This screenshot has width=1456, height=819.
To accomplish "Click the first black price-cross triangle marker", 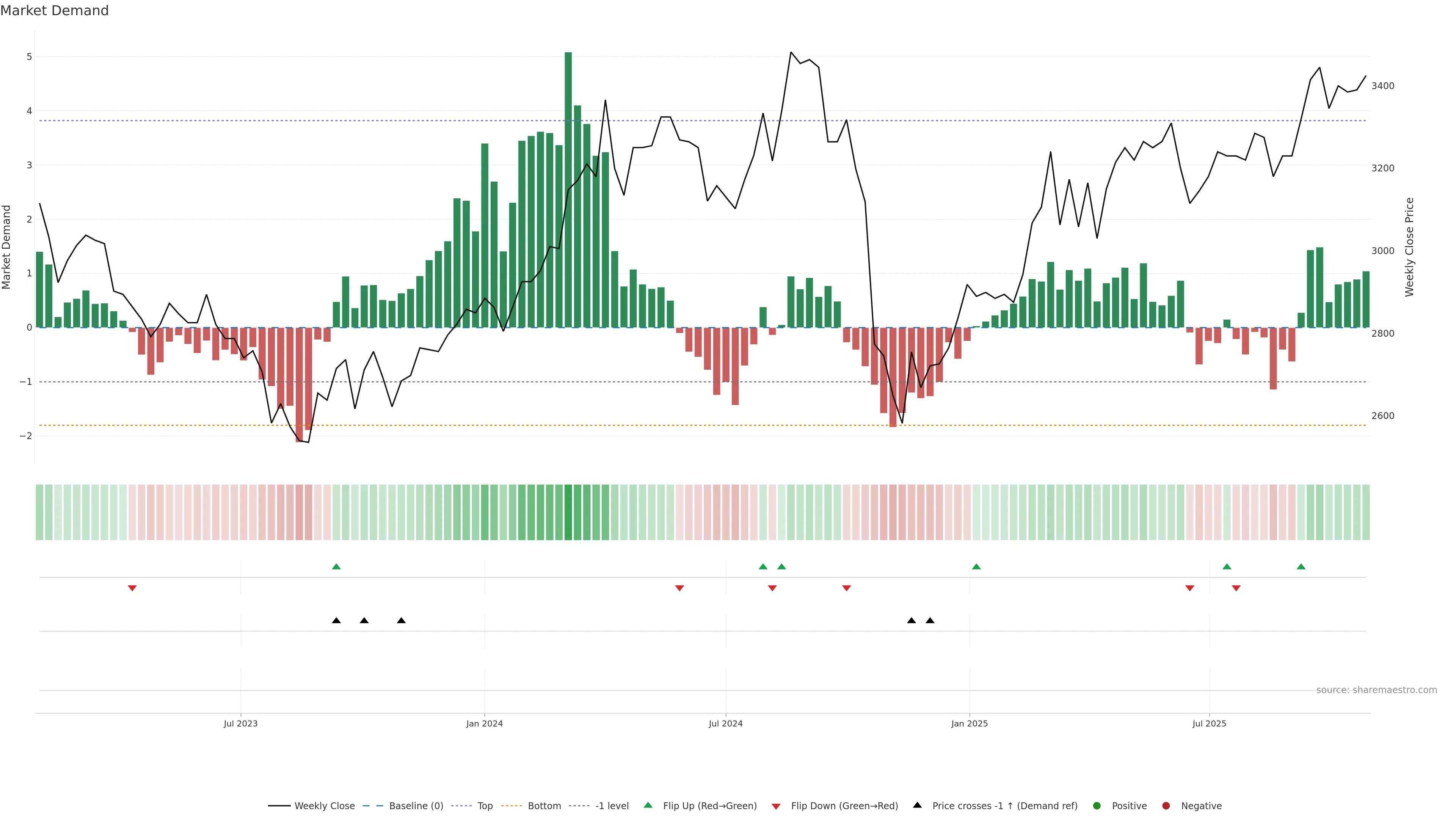I will [336, 621].
